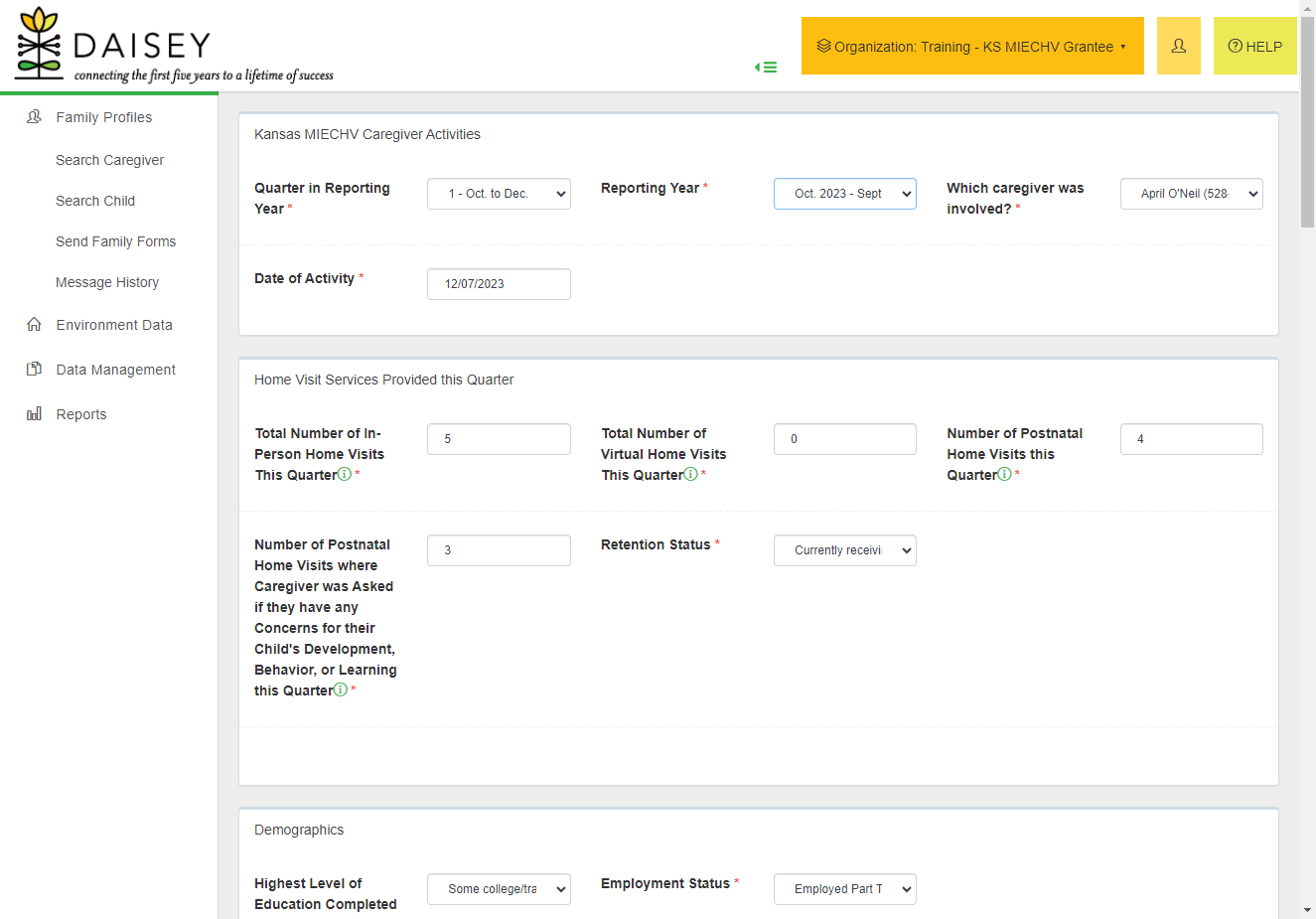Click the Kansas MIECHV Caregiver Activities heading
The height and width of the screenshot is (919, 1316).
(367, 134)
